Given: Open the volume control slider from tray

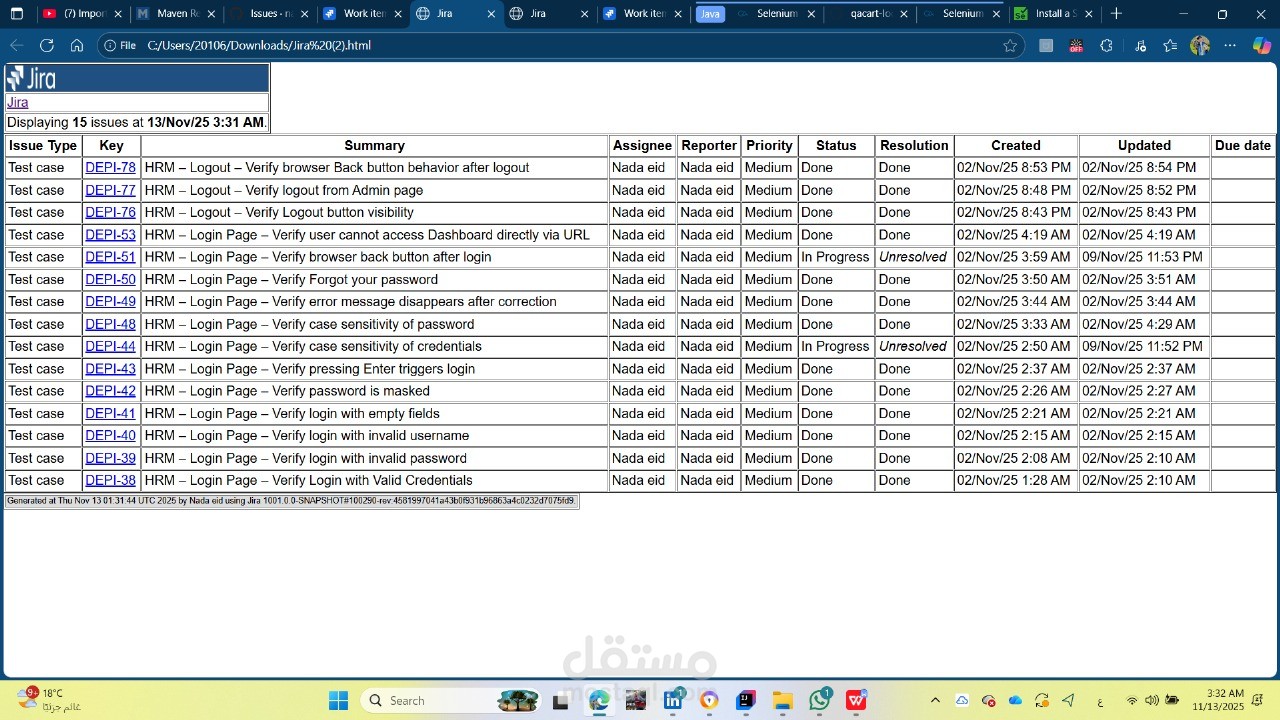Looking at the screenshot, I should pyautogui.click(x=1150, y=701).
